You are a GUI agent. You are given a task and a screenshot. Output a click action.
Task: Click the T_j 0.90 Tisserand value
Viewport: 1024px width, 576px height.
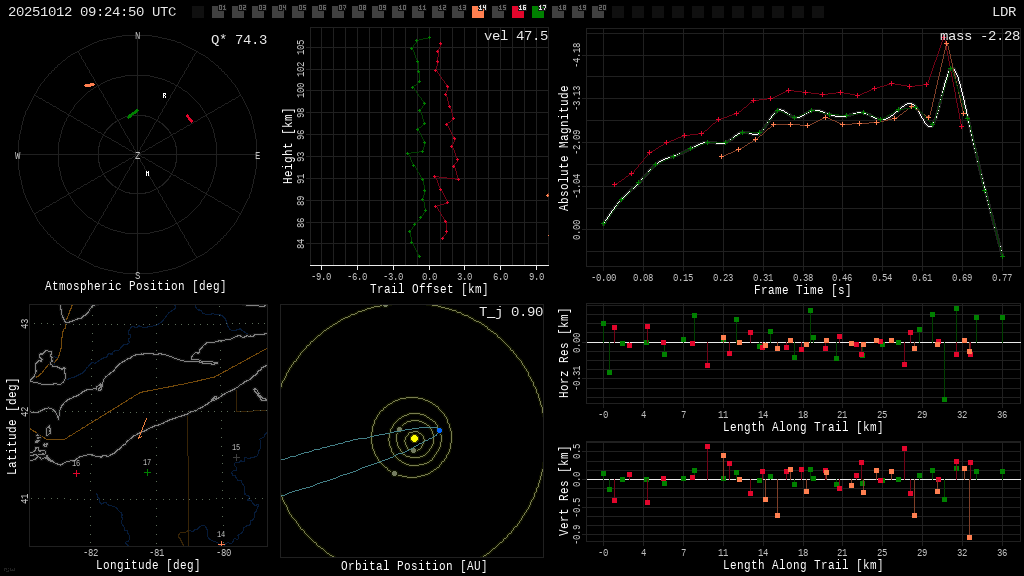pyautogui.click(x=510, y=312)
